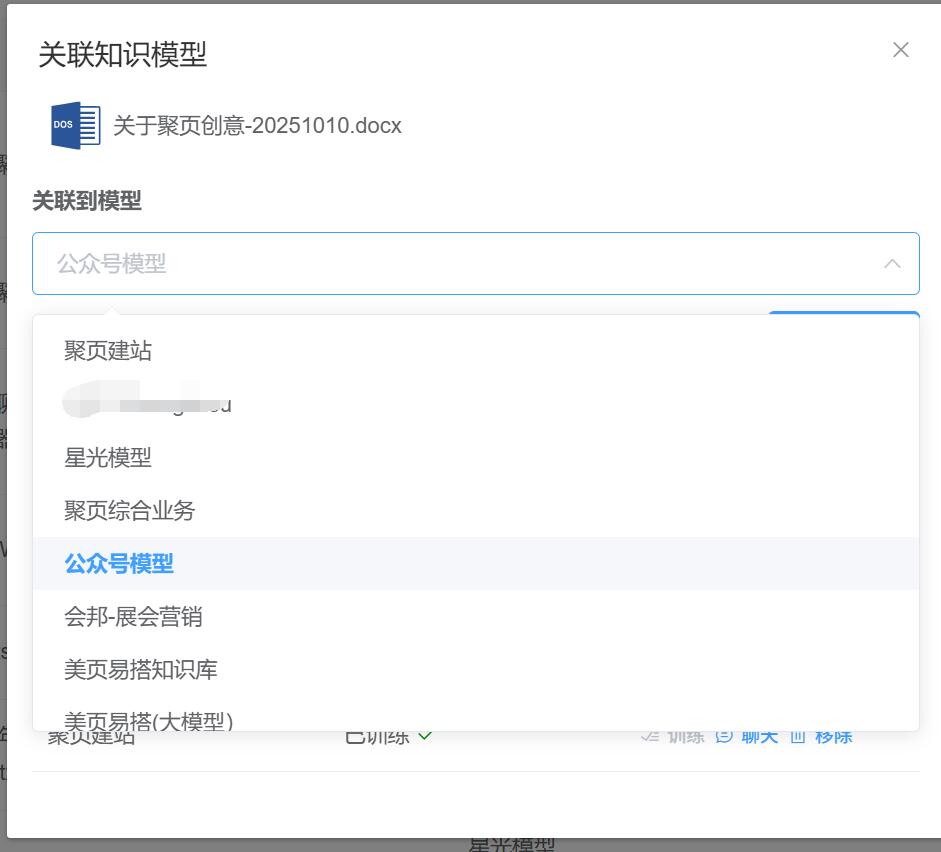Select 星光模型 option
The width and height of the screenshot is (941, 852).
[108, 458]
